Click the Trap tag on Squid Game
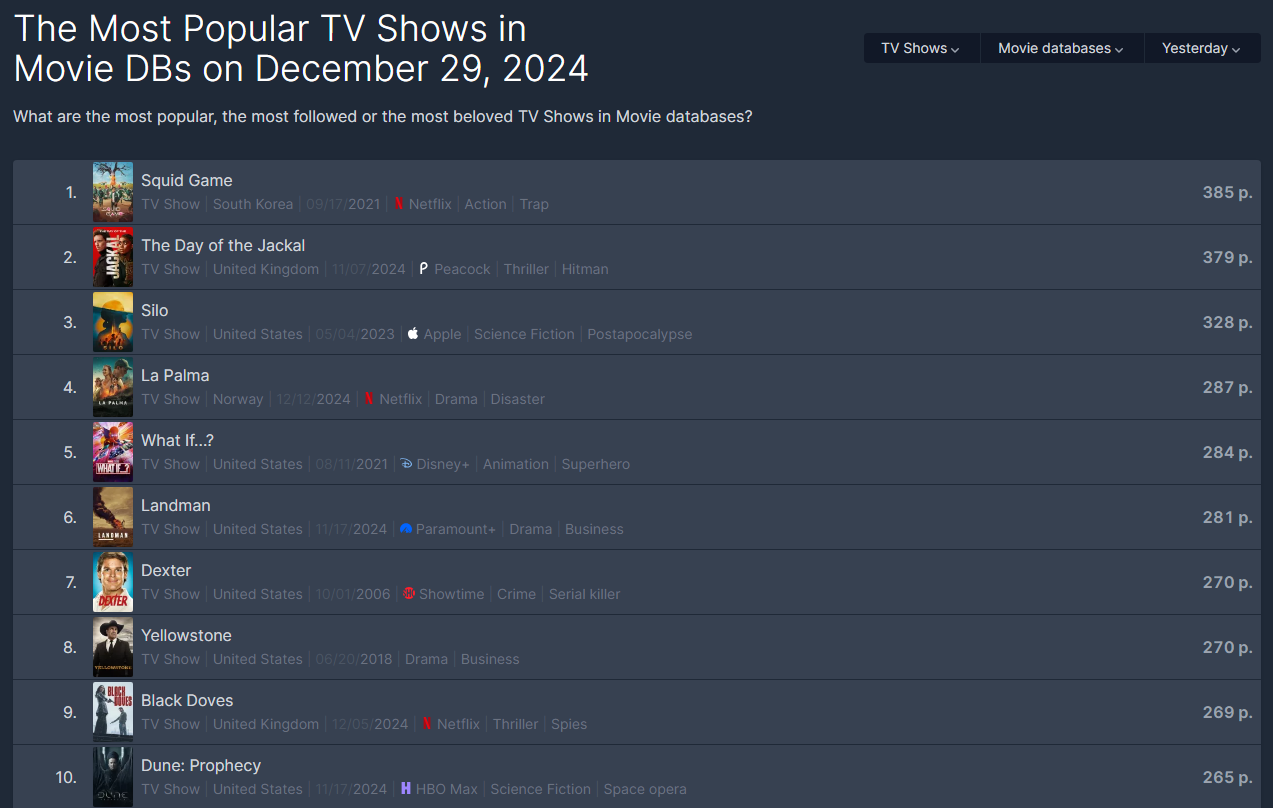Screen dimensions: 1273x808 pyautogui.click(x=534, y=204)
